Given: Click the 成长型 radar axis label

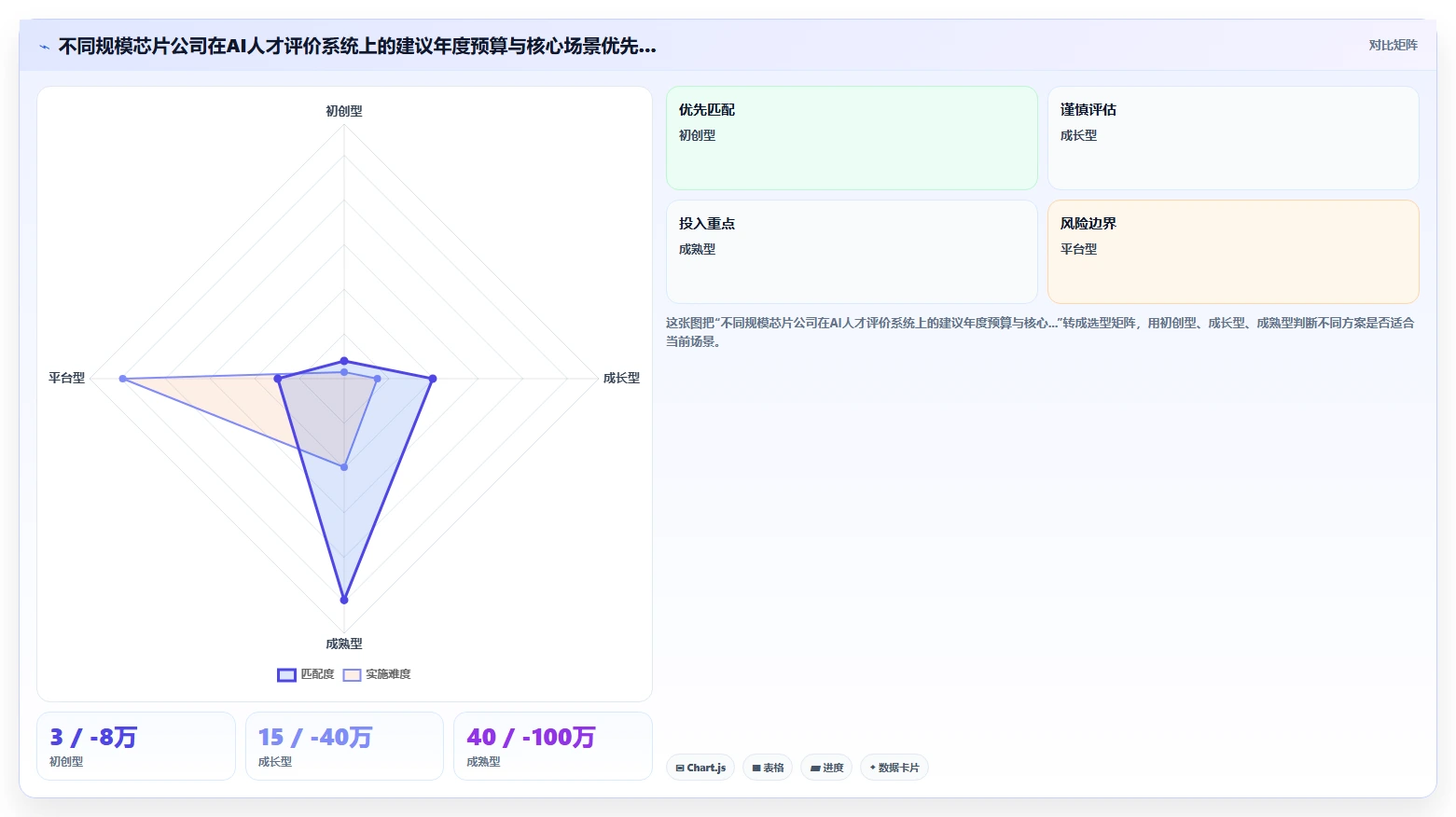Looking at the screenshot, I should (621, 378).
